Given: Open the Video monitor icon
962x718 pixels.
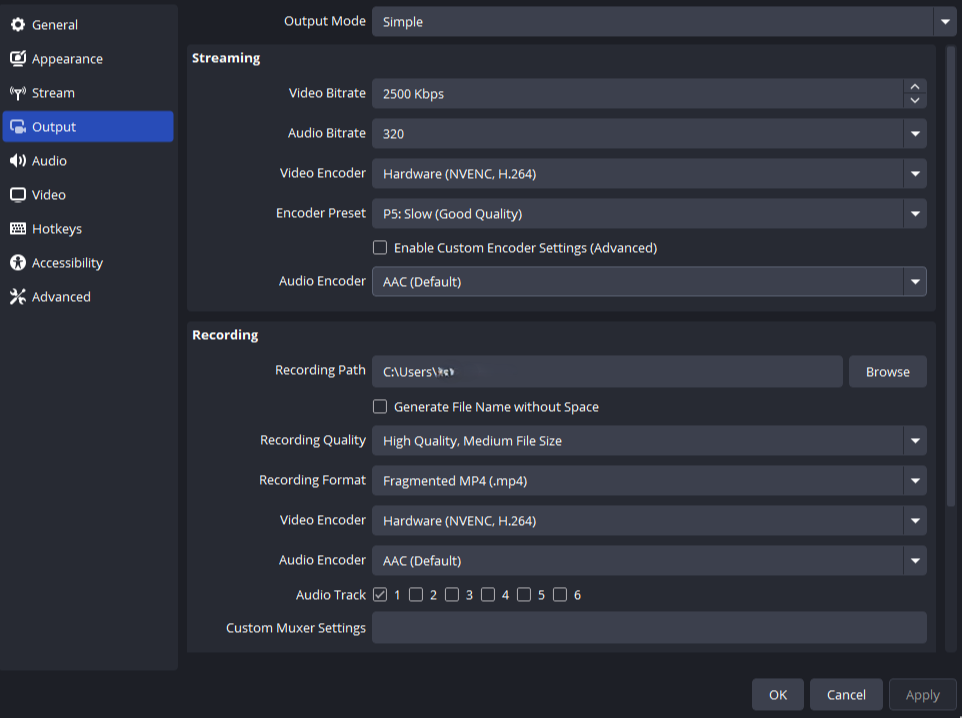Looking at the screenshot, I should 18,195.
